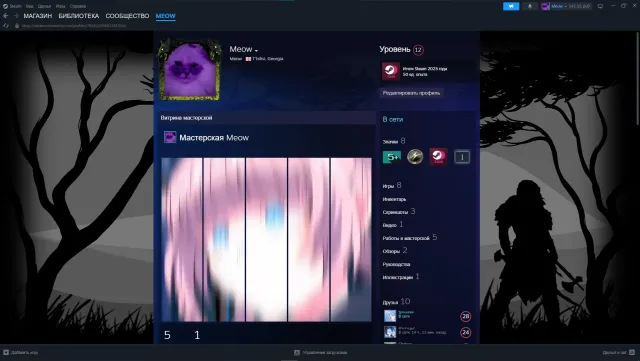The image size is (640, 361).
Task: Click the small workshop avatar beside Мастерская
Action: point(170,137)
